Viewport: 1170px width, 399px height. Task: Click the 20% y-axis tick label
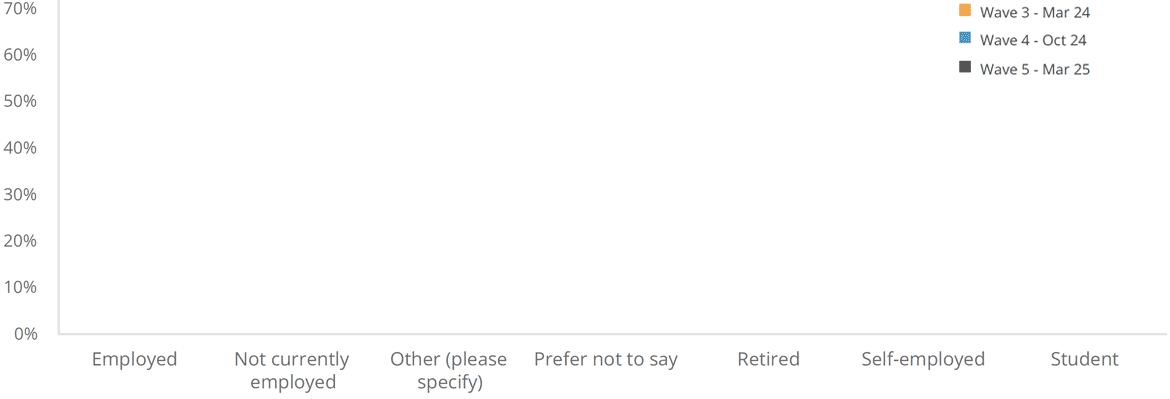(x=20, y=241)
